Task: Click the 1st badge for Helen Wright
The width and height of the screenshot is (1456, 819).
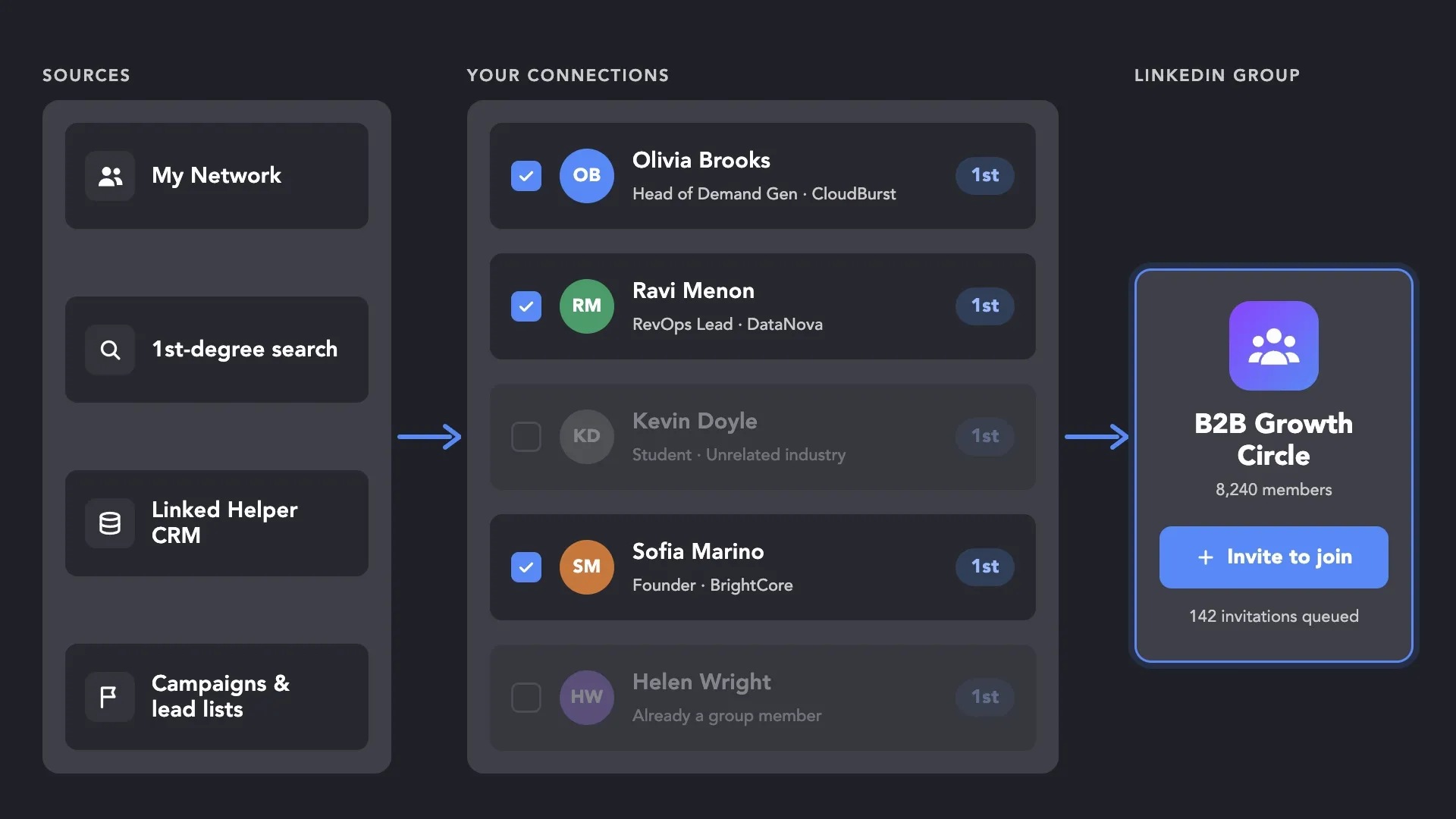Action: click(985, 698)
